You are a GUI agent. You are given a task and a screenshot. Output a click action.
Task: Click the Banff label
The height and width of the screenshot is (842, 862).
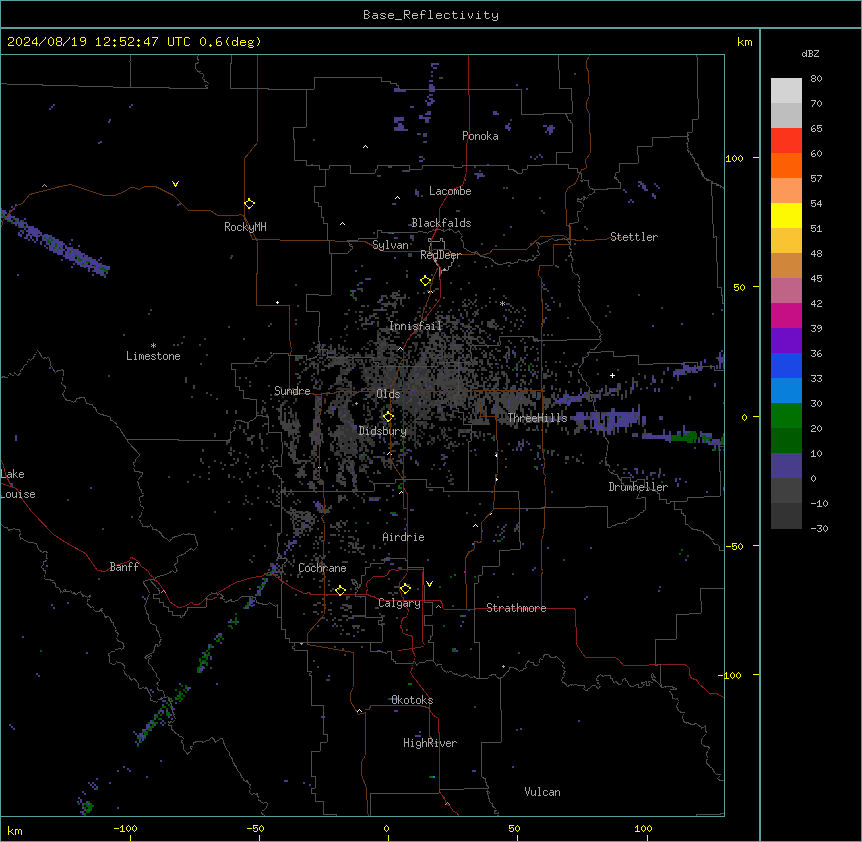[x=124, y=567]
